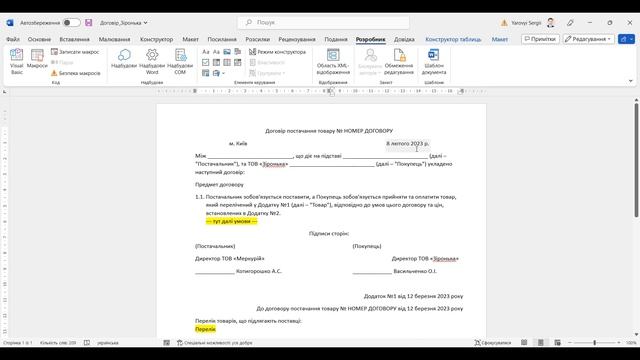Open Обмеження редагування restrict editing
The image size is (640, 360).
[x=399, y=61]
